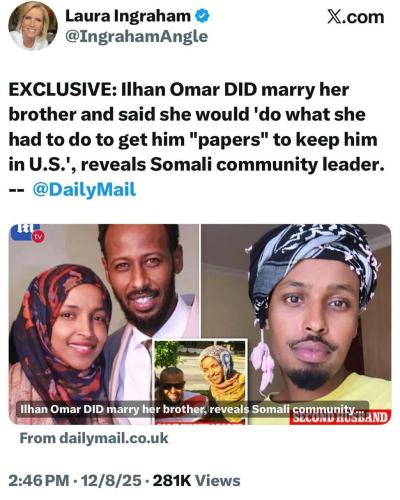The height and width of the screenshot is (500, 400).
Task: Open right photo of man in headscarf
Action: pos(296,324)
